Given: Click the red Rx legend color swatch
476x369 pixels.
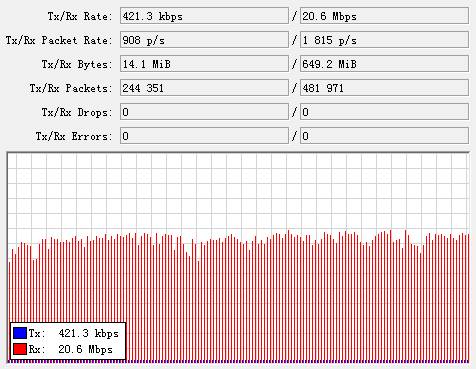Looking at the screenshot, I should 20,349.
